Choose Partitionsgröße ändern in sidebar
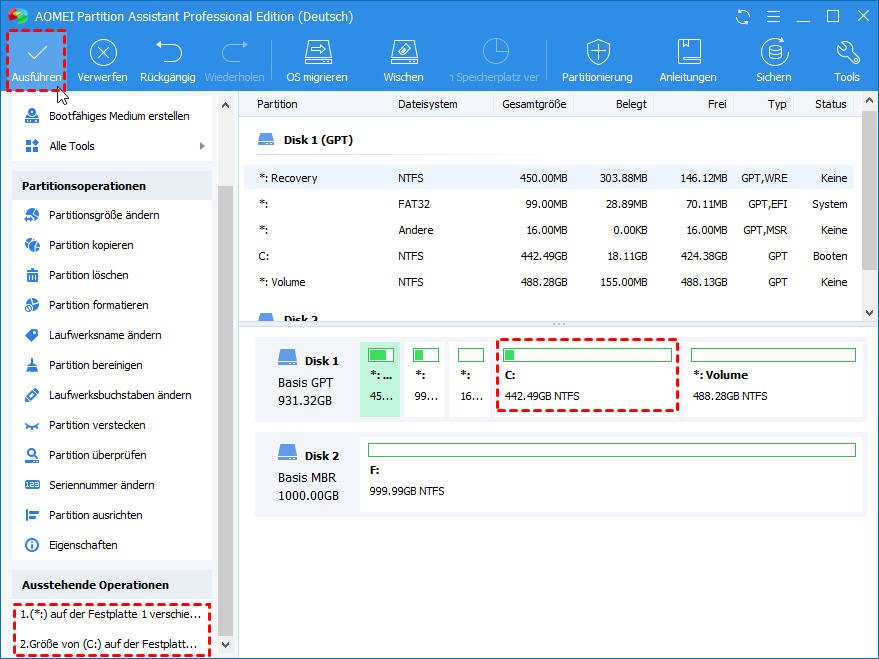This screenshot has width=879, height=659. pos(104,215)
